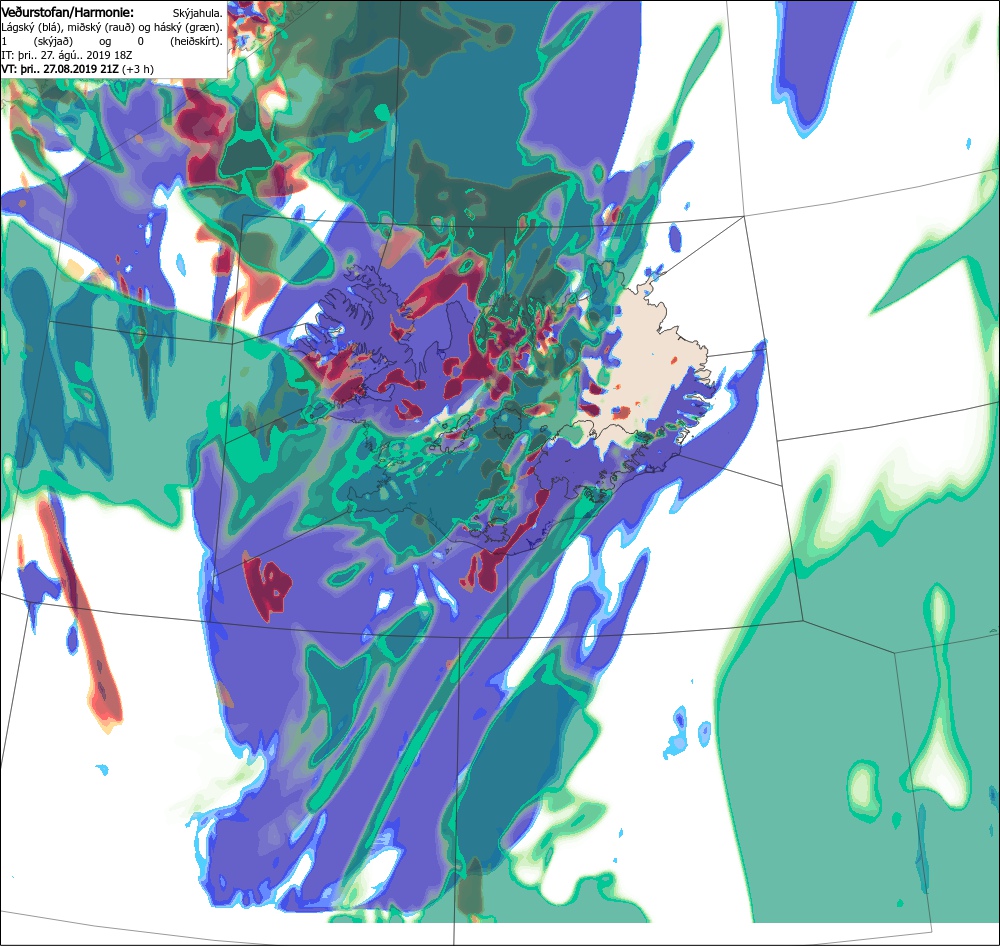The image size is (1000, 946).
Task: Click the 'Veðurstofan/Harmonie:' title text
Action: point(68,12)
